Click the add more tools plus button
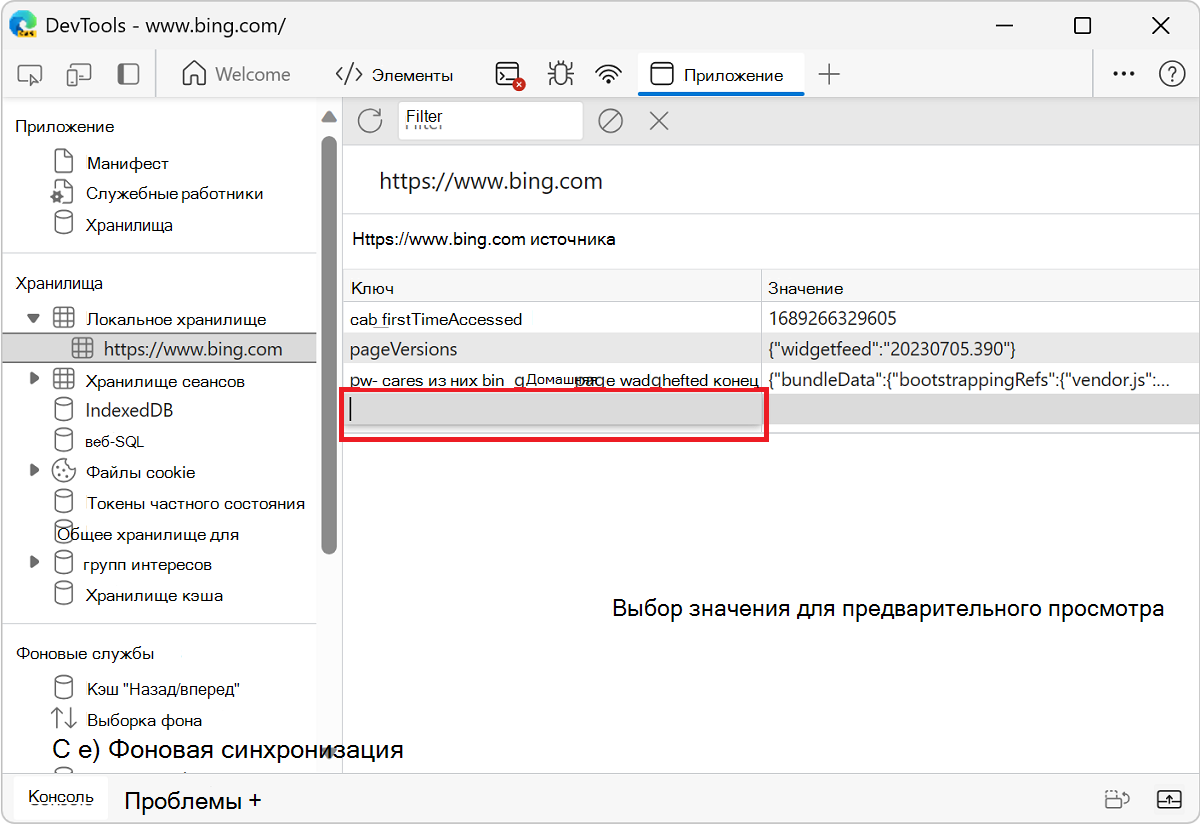The width and height of the screenshot is (1200, 824). 829,75
